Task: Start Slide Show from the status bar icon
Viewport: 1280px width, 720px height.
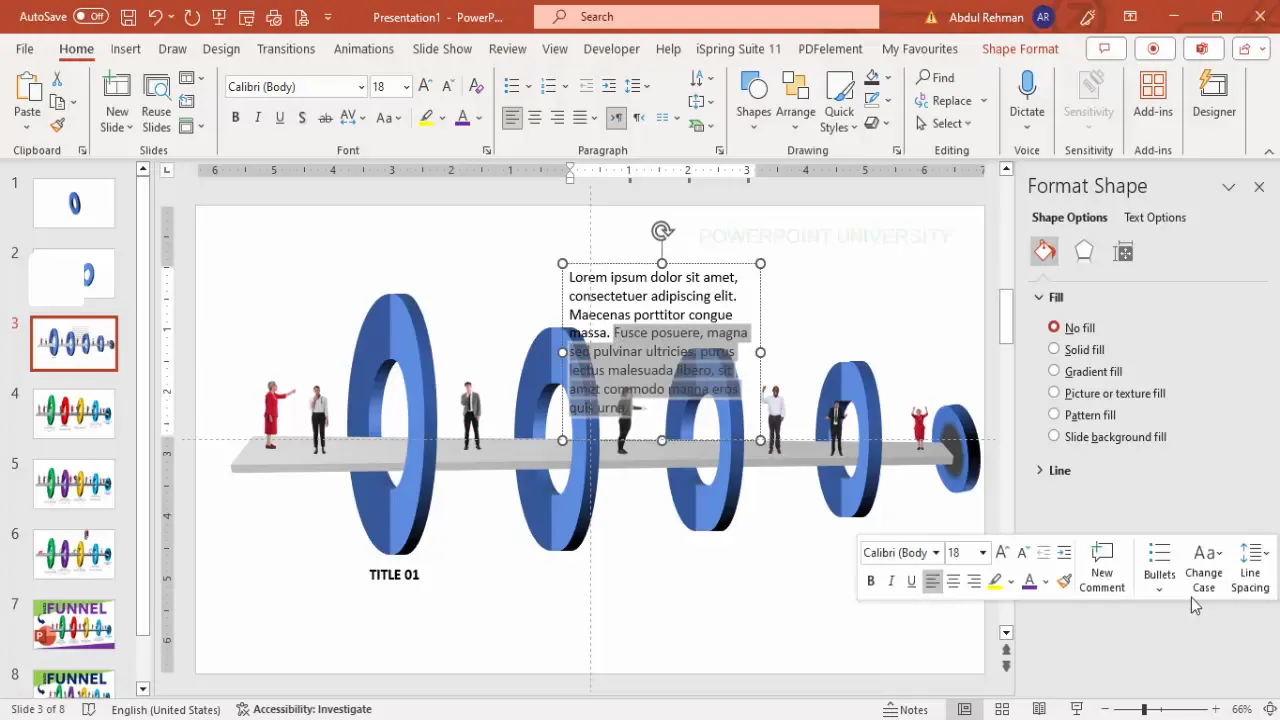Action: pyautogui.click(x=1077, y=709)
